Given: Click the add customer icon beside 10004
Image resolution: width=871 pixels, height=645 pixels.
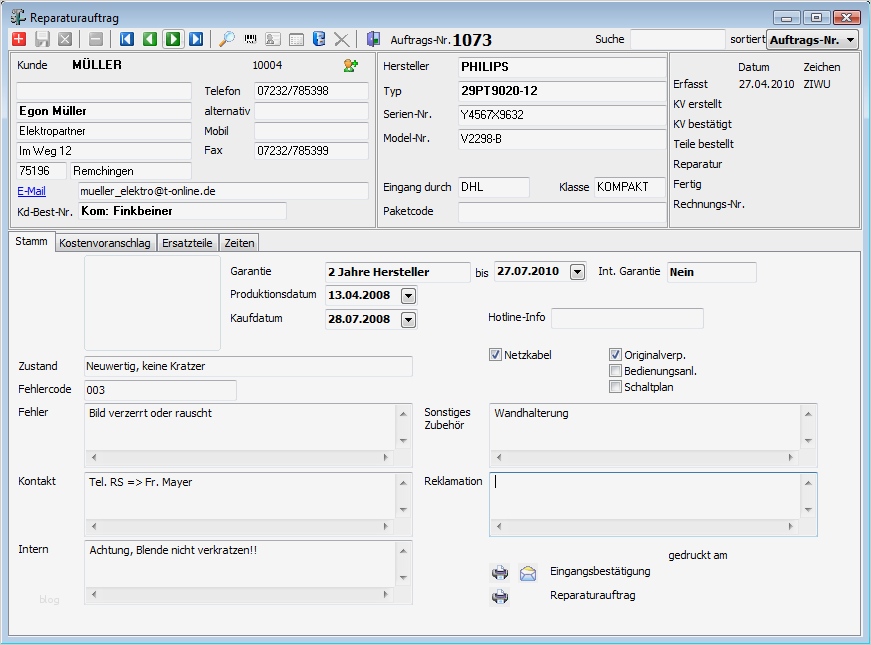Looking at the screenshot, I should (351, 65).
